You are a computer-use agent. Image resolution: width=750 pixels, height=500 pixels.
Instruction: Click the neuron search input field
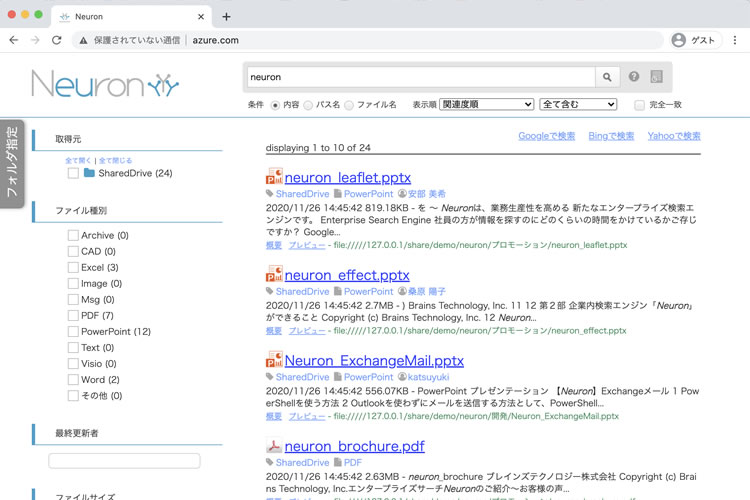coord(421,77)
